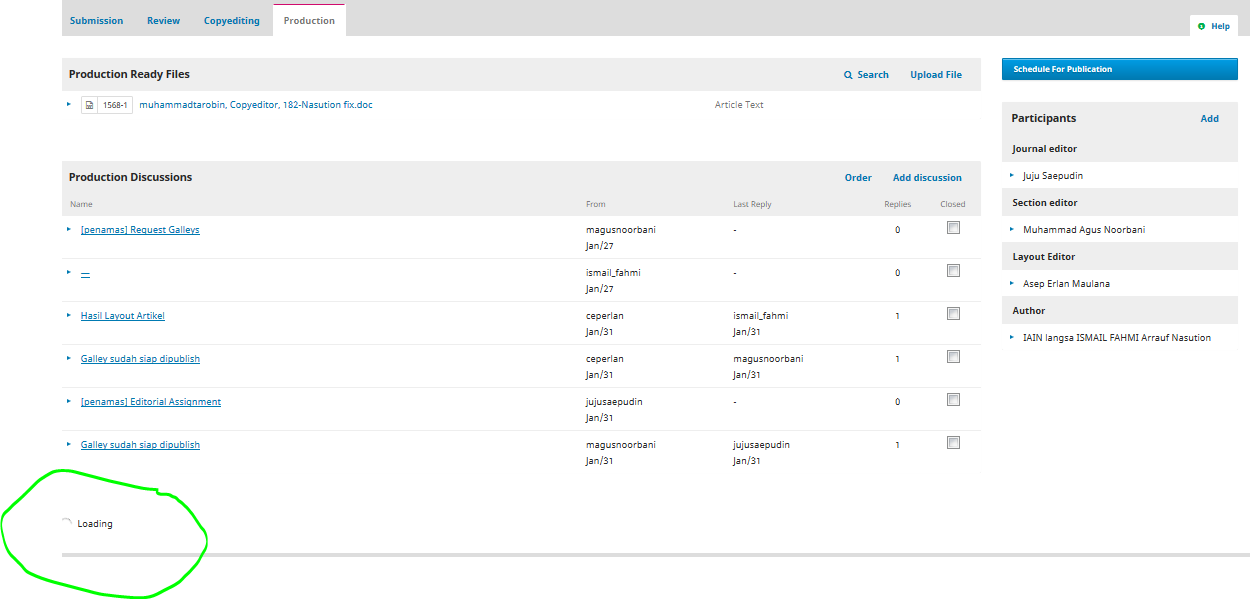Expand the production ready file row arrow
This screenshot has height=599, width=1250.
pos(69,104)
